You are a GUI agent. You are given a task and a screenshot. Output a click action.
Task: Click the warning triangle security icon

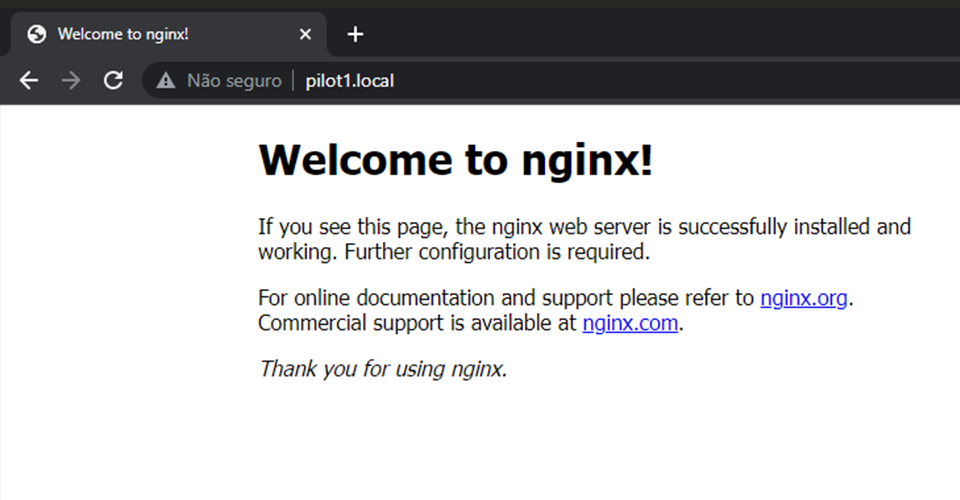click(x=166, y=81)
